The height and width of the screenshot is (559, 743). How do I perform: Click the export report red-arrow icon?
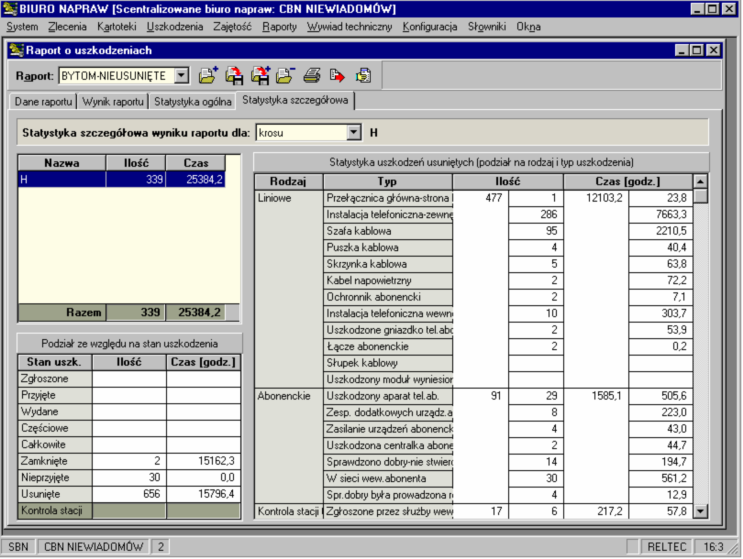[x=337, y=75]
